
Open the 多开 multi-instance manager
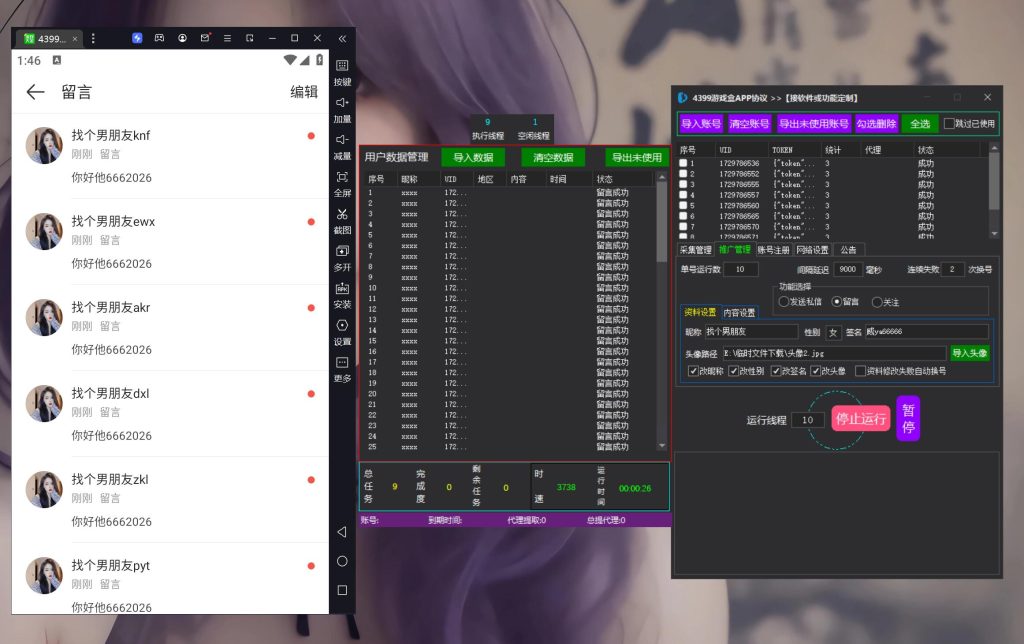coord(342,251)
